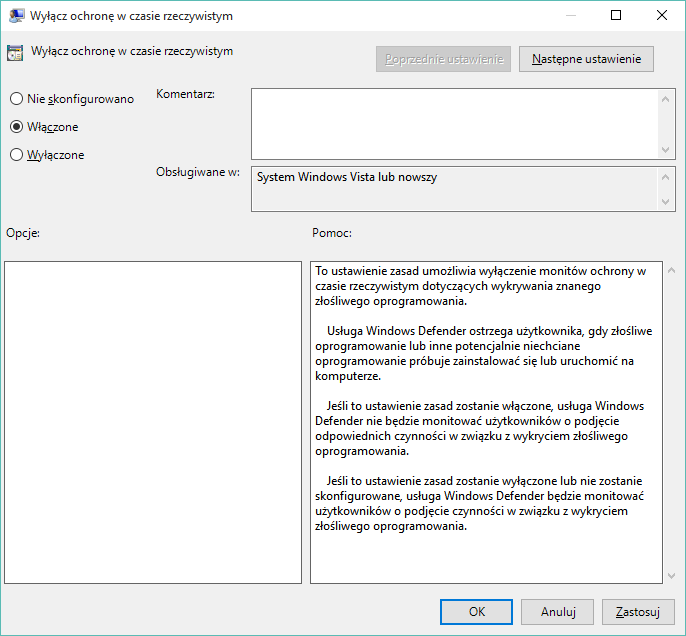This screenshot has height=636, width=686.
Task: Choose the "Wyłączone" radio option
Action: 47,155
